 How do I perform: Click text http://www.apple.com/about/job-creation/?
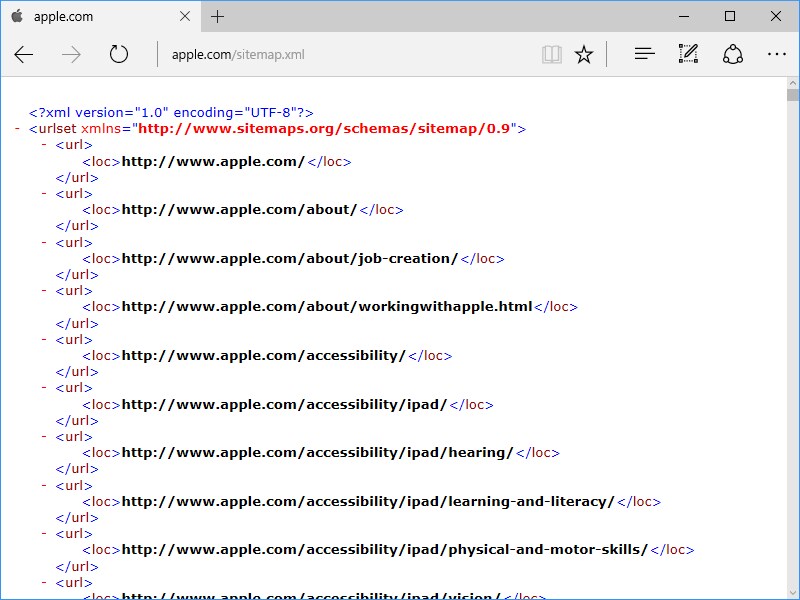[290, 259]
